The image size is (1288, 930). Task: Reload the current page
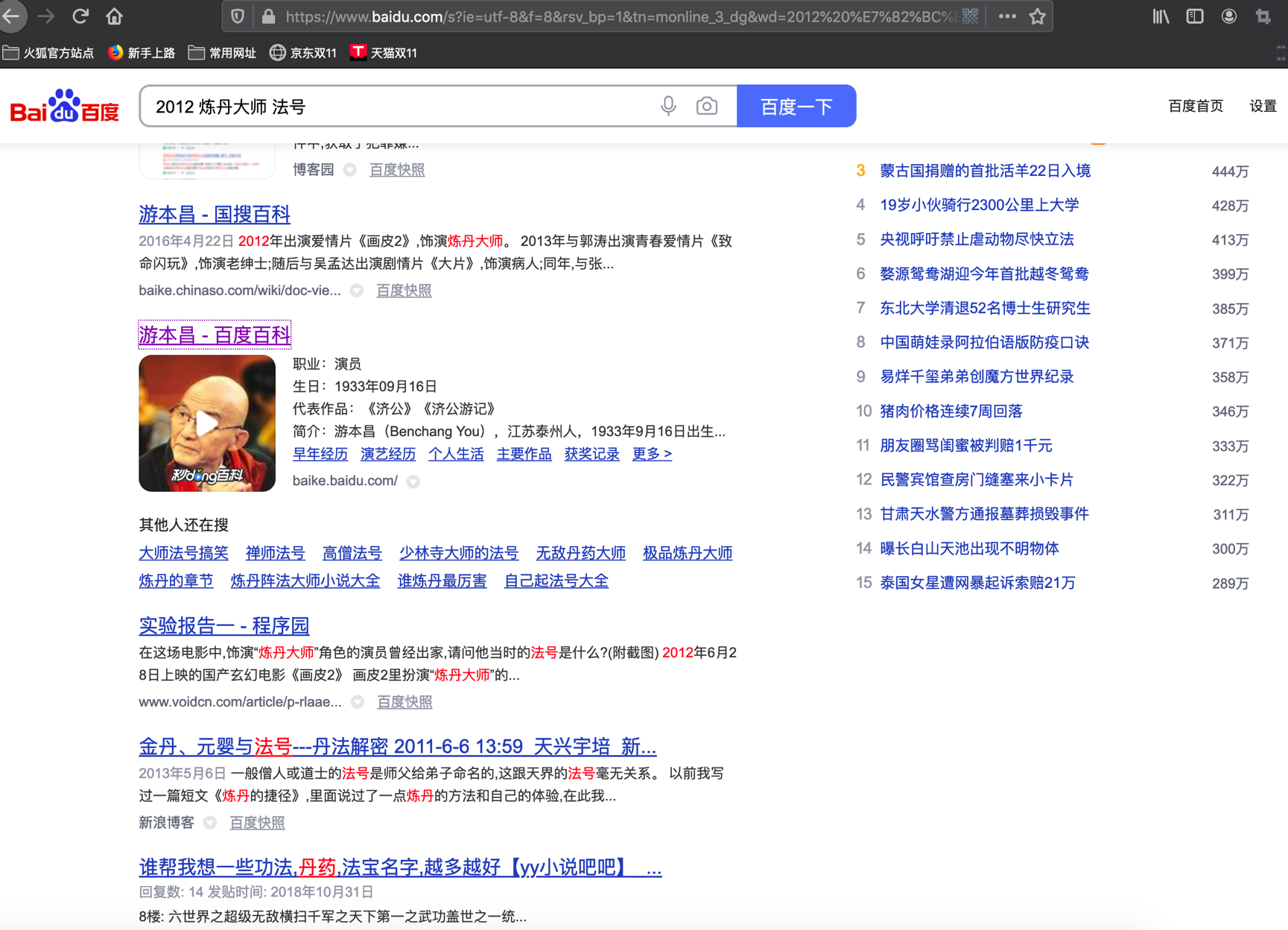click(80, 16)
